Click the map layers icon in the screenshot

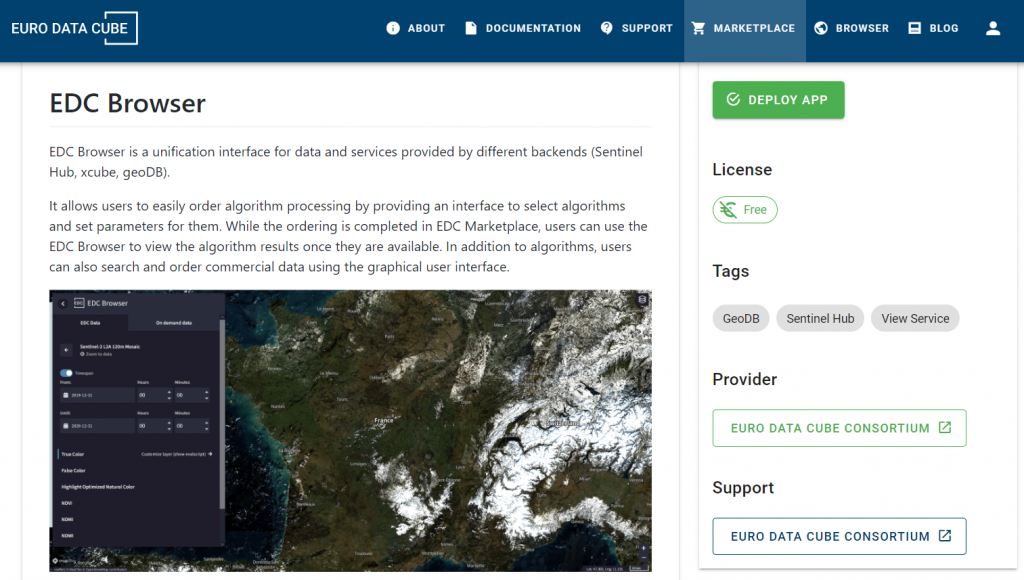pos(642,299)
